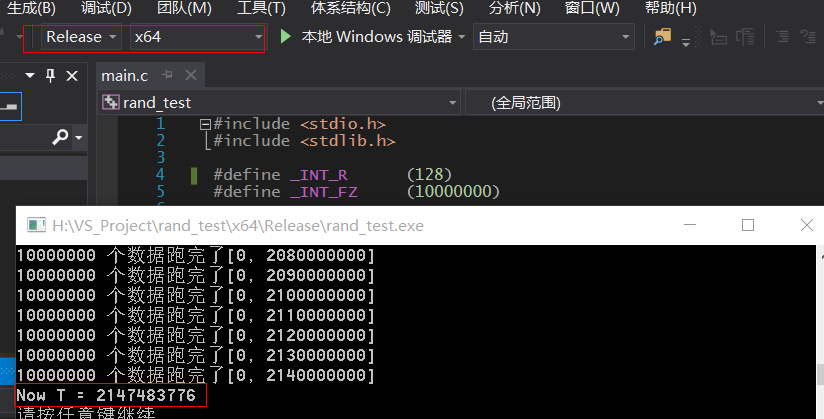Open the (全局范围) scope dropdown
824x419 pixels.
(x=645, y=103)
